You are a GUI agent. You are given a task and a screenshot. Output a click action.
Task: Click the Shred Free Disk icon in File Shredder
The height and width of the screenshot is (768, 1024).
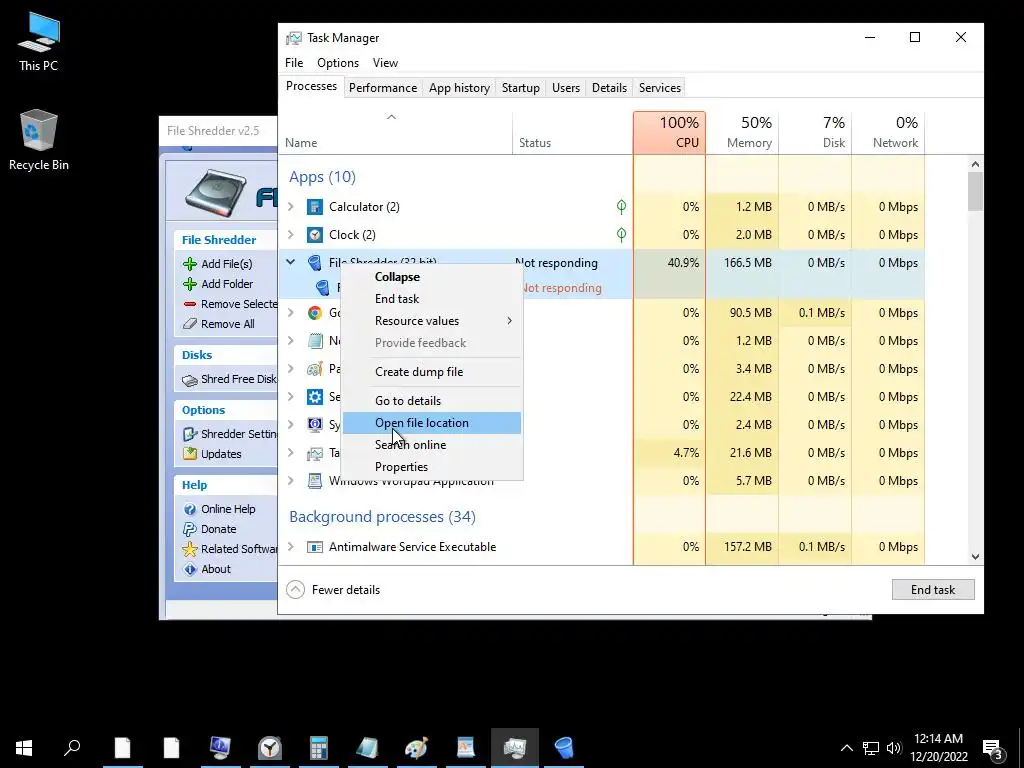[x=190, y=379]
